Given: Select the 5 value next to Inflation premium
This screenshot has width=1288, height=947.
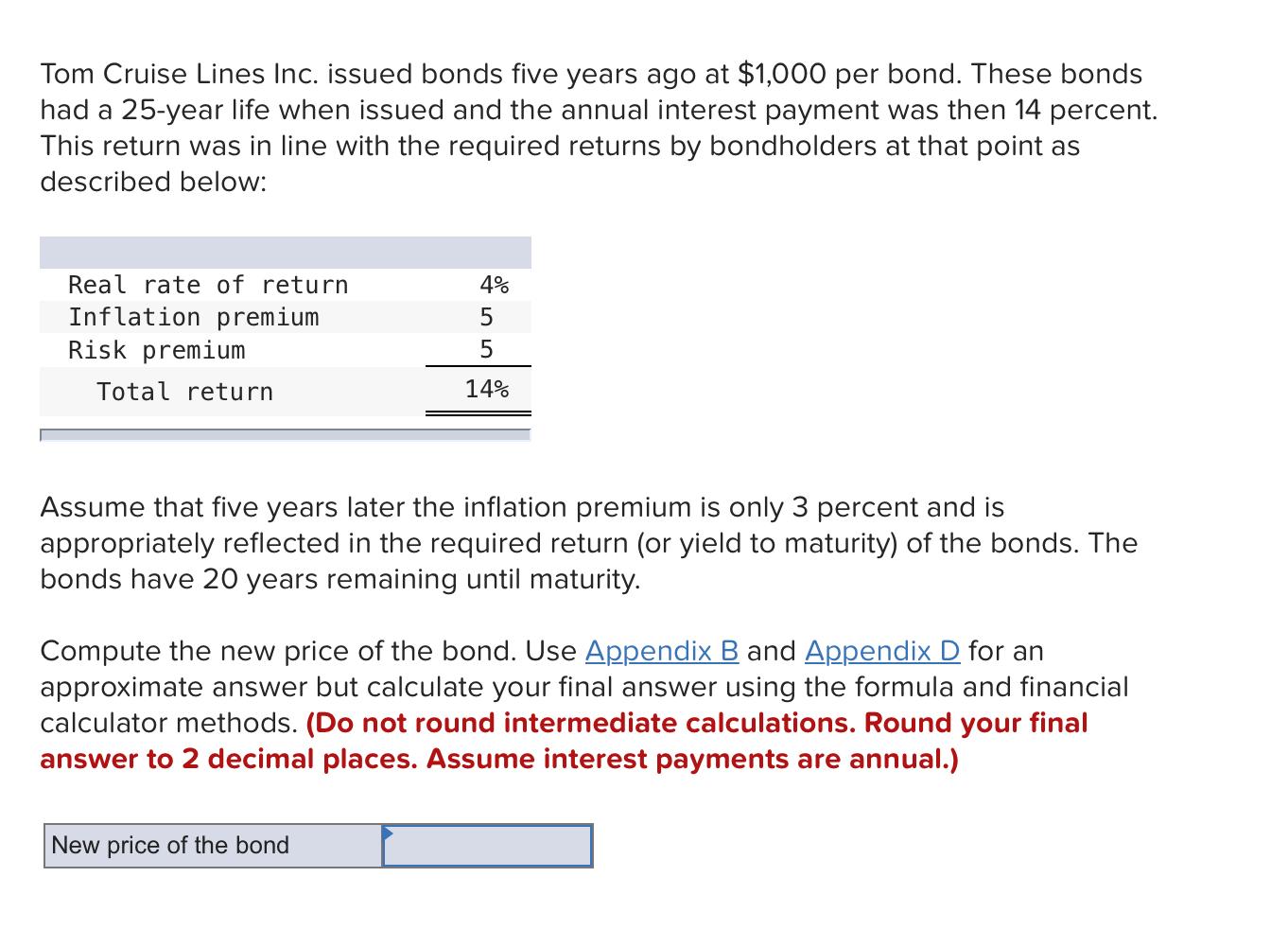Looking at the screenshot, I should [x=487, y=317].
